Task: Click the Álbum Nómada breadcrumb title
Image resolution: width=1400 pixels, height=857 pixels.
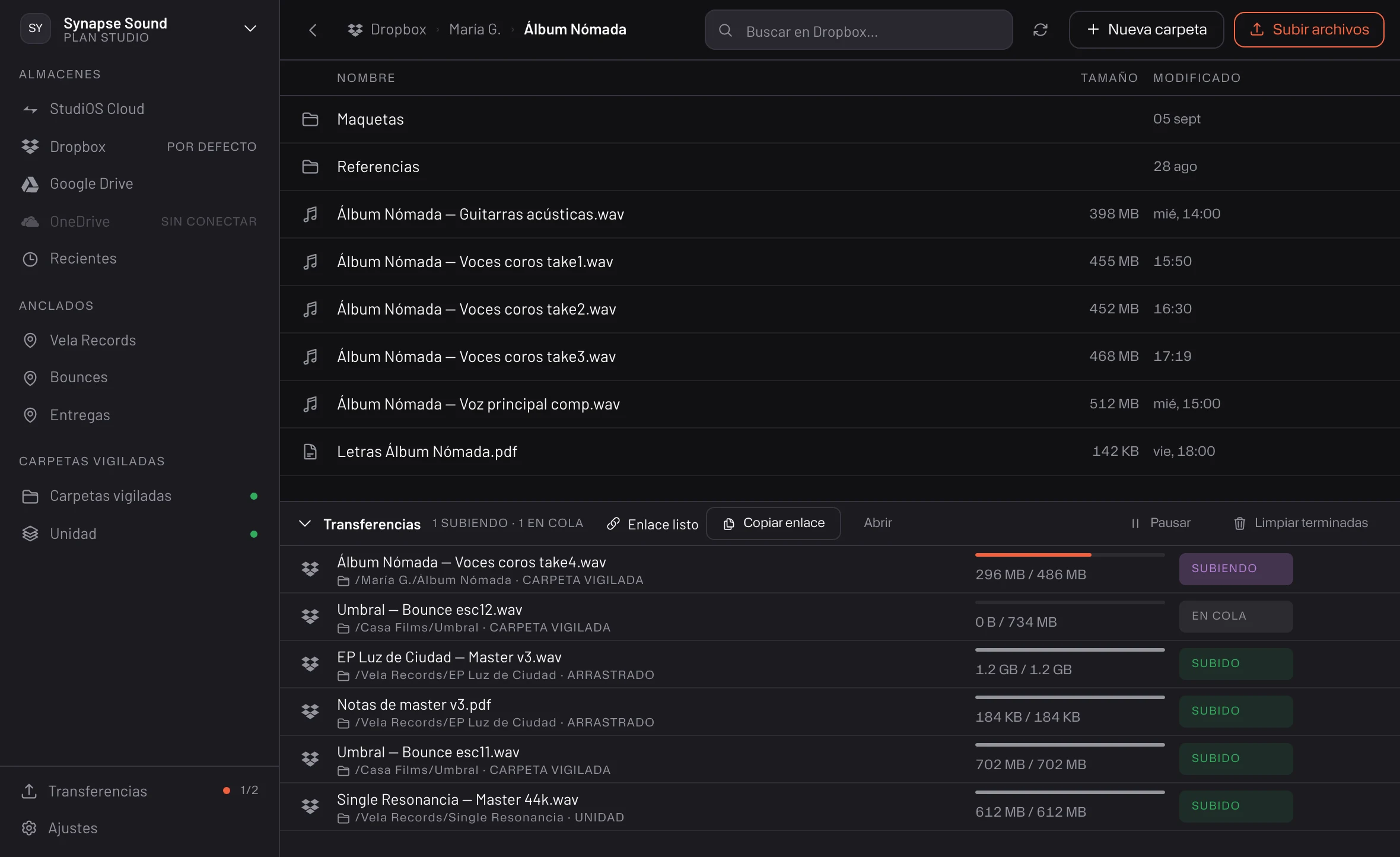Action: tap(575, 29)
